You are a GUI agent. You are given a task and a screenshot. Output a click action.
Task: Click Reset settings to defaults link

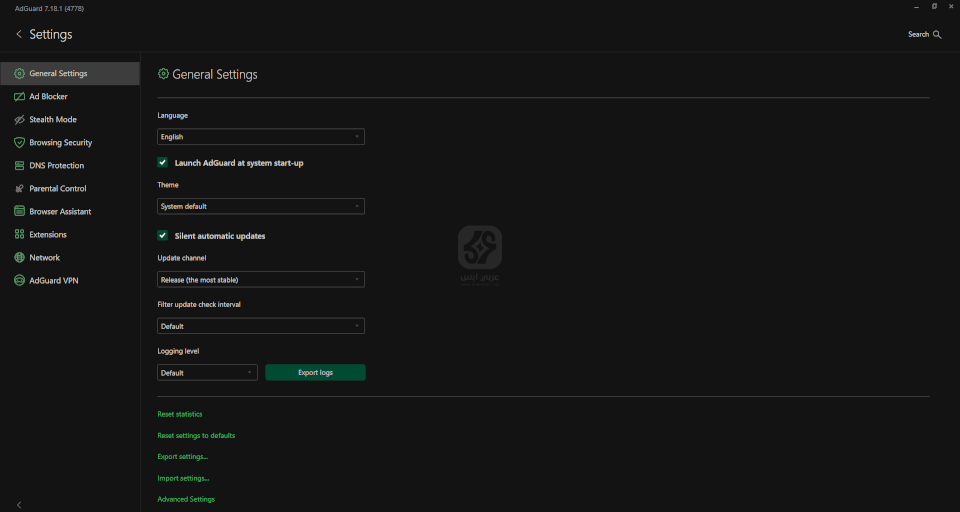click(196, 435)
